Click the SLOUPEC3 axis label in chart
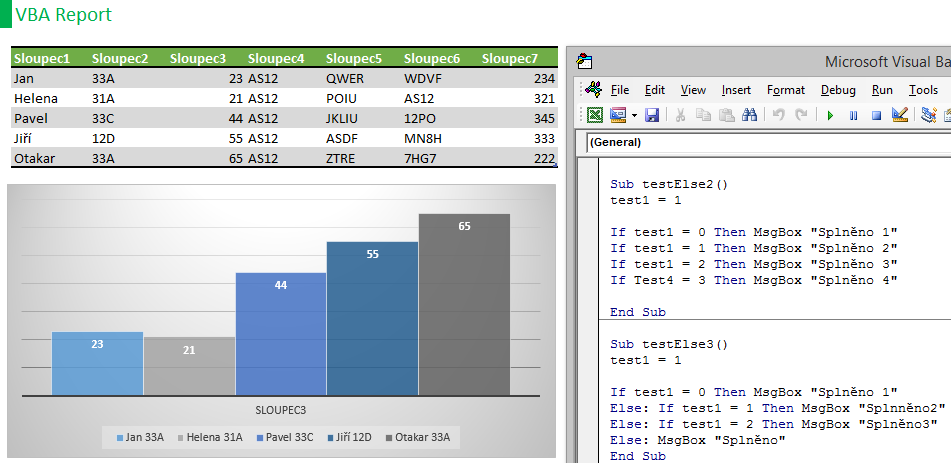Image resolution: width=951 pixels, height=463 pixels. click(x=280, y=410)
